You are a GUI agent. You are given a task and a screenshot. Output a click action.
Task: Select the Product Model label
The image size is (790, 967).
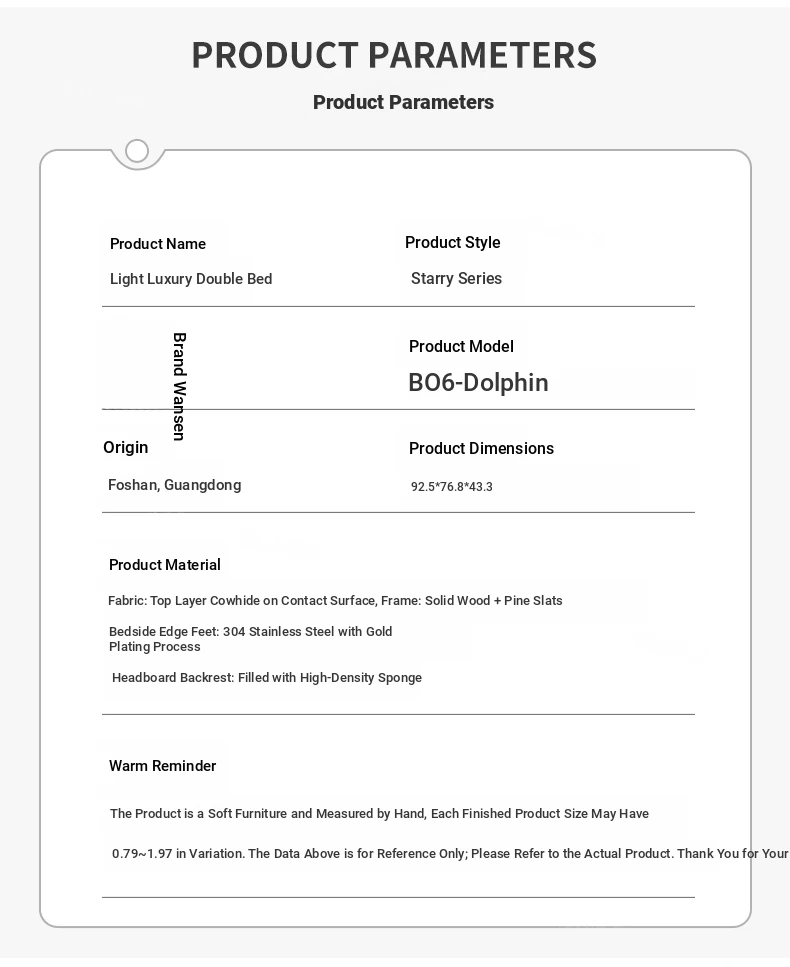click(x=461, y=346)
